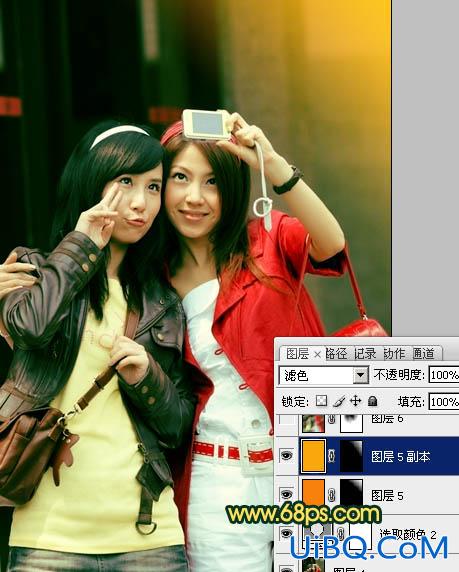This screenshot has width=459, height=572.
Task: Click the mask link icon on 图层 6
Action: (x=332, y=420)
